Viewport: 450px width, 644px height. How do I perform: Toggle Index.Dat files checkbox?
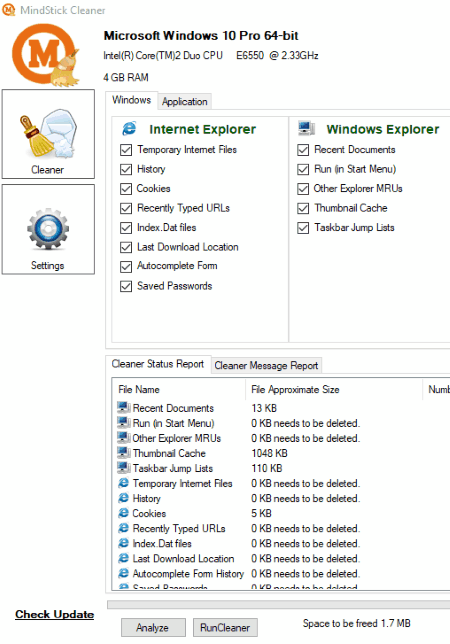(126, 228)
